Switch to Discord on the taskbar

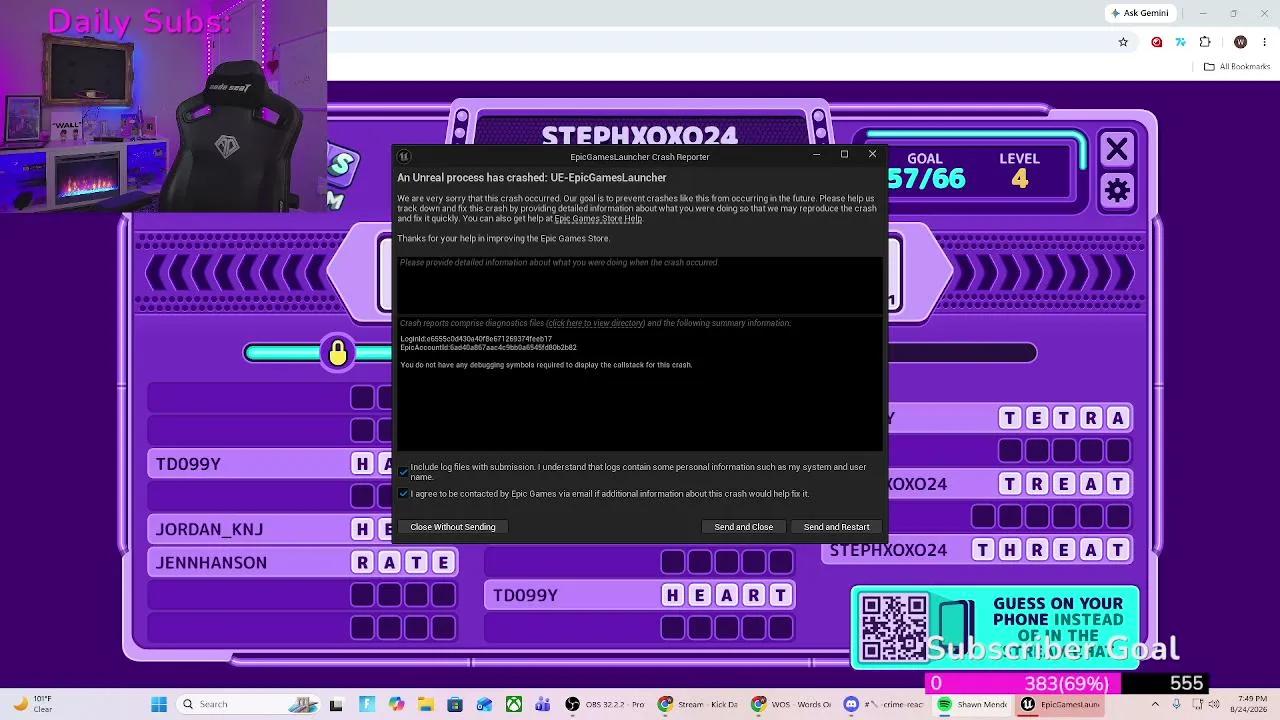click(884, 704)
